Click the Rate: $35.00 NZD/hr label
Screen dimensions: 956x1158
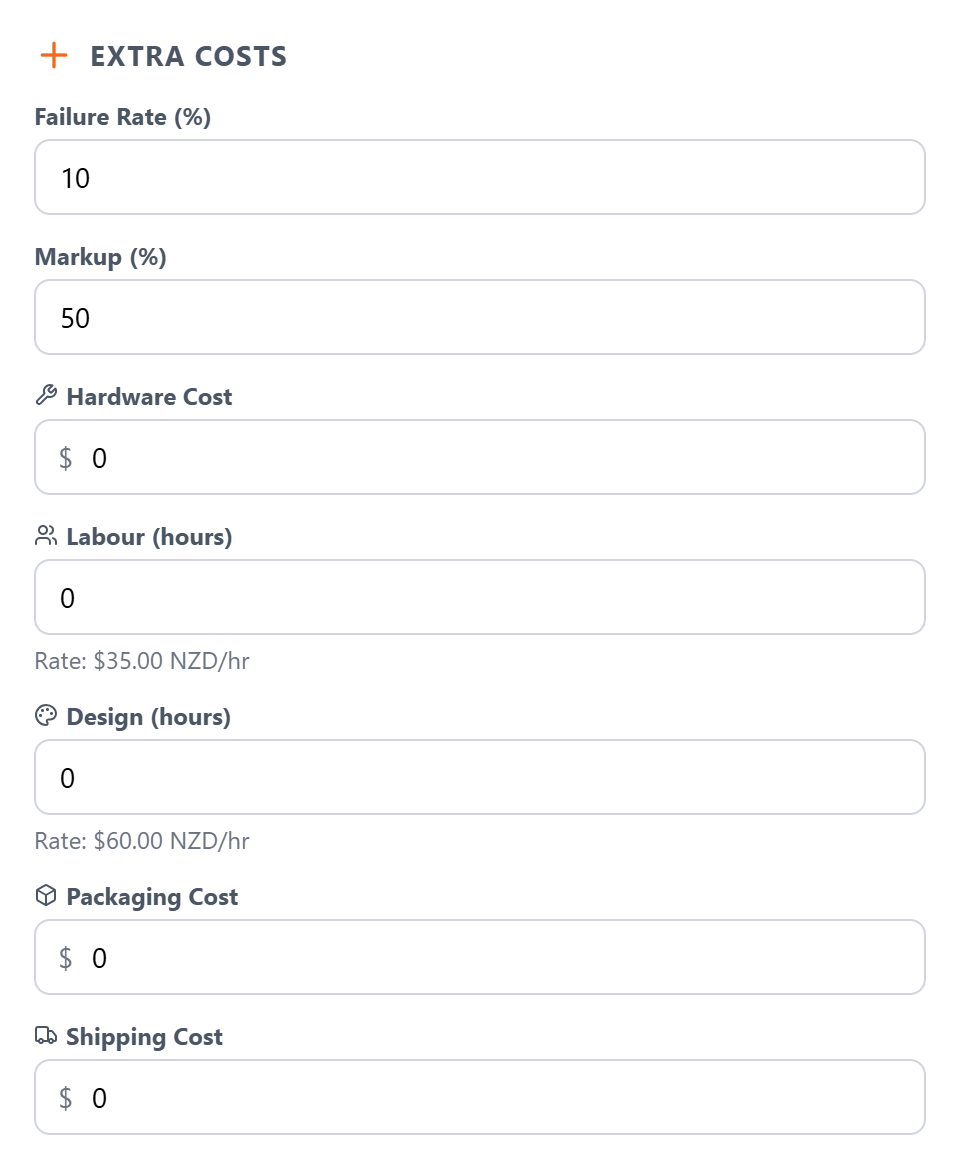[x=141, y=661]
